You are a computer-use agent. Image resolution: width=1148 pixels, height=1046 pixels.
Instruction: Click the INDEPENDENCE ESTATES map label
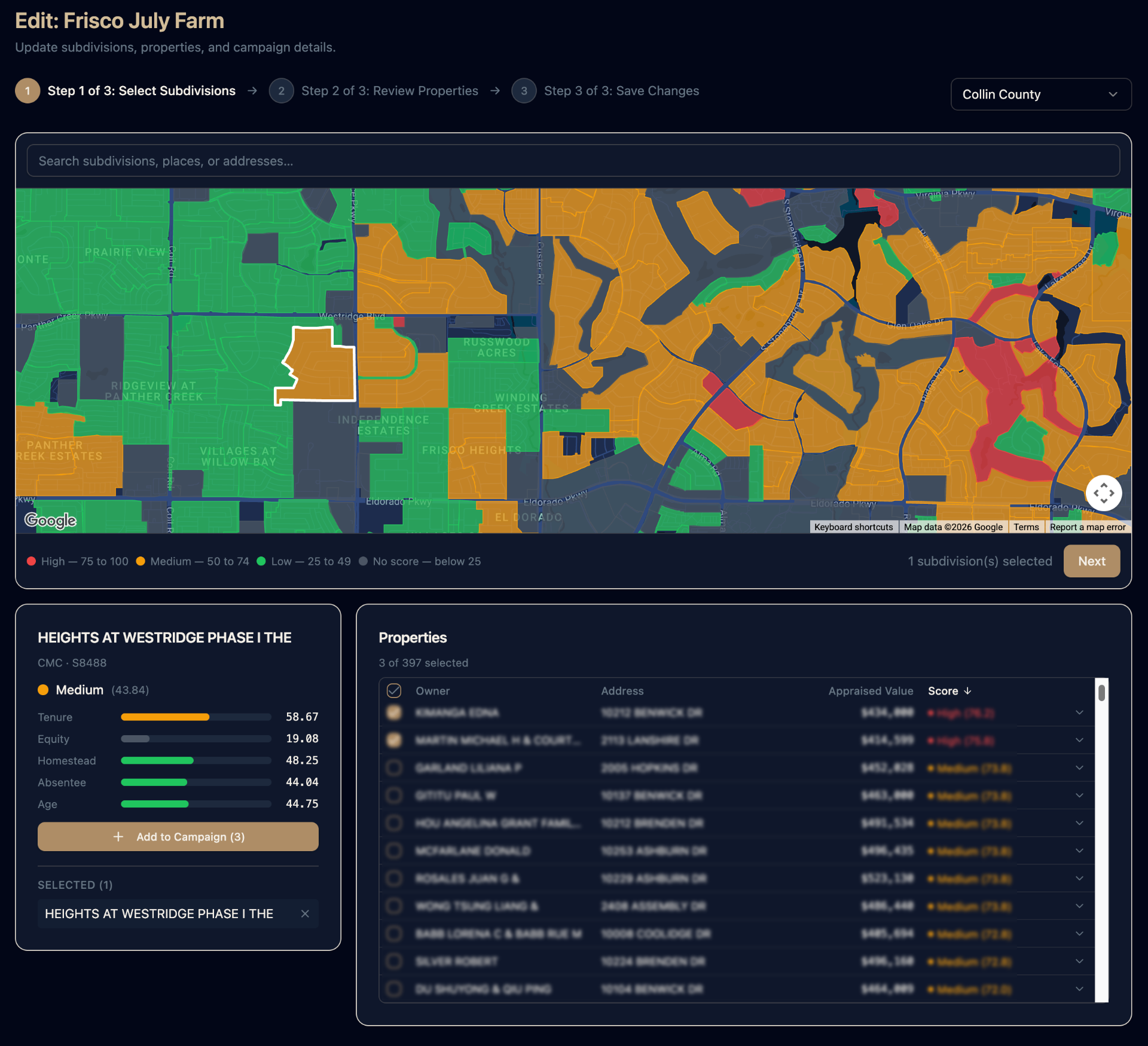tap(383, 426)
